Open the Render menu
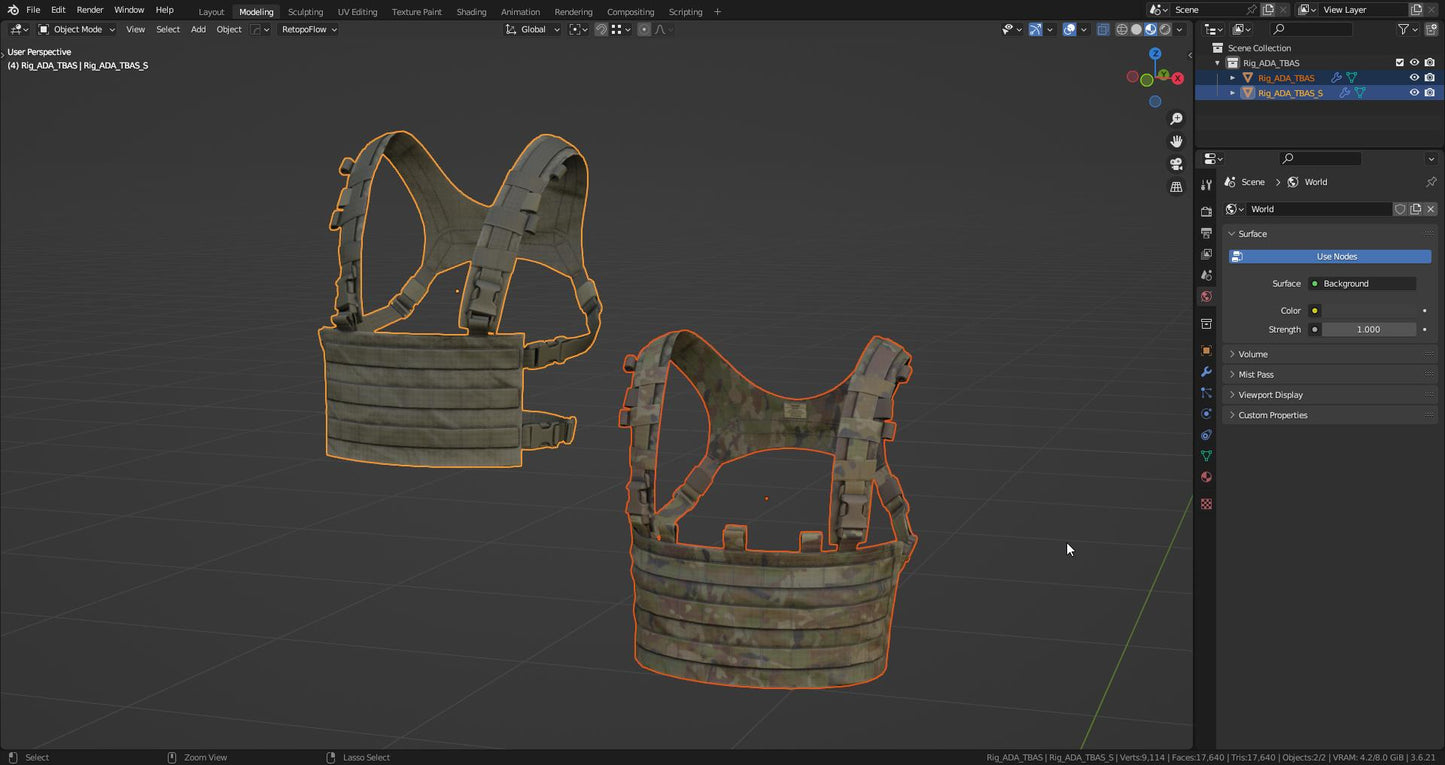 (x=90, y=10)
